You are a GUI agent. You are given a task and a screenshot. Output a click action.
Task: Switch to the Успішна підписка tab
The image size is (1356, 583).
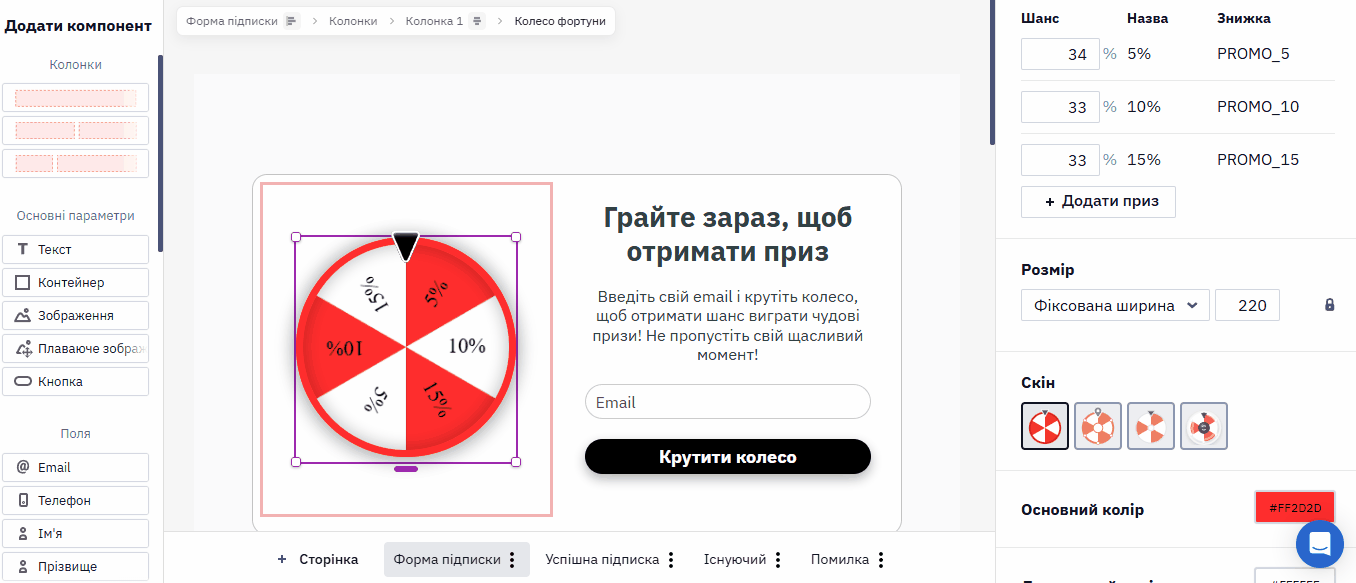602,560
